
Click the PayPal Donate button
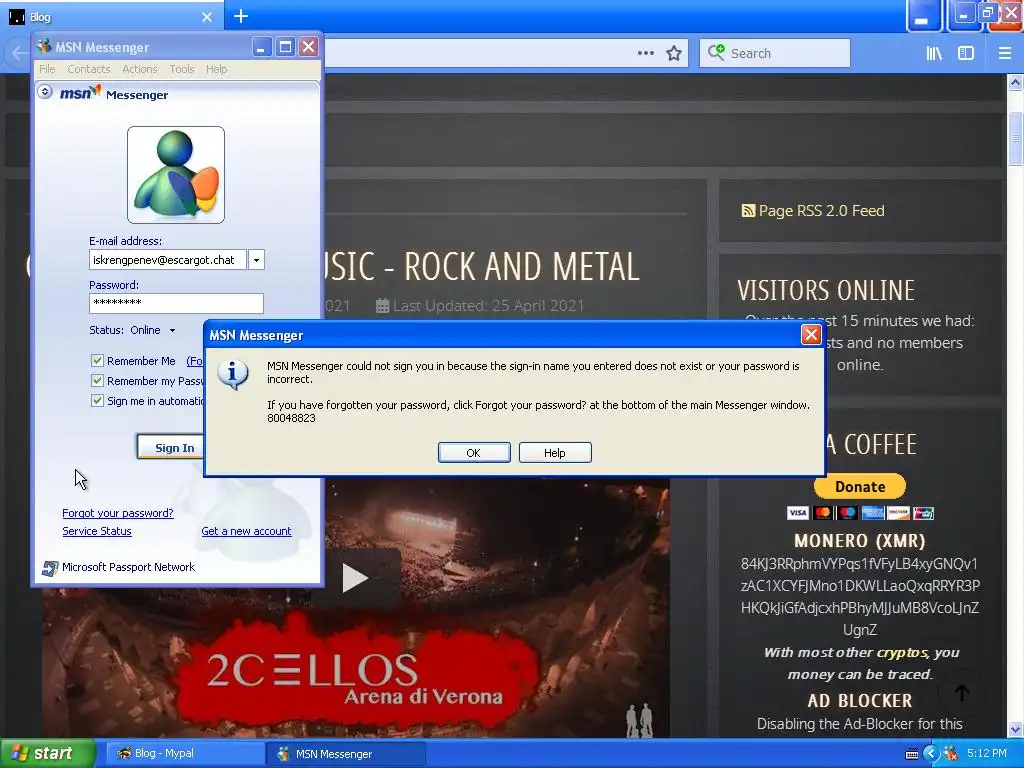point(859,487)
